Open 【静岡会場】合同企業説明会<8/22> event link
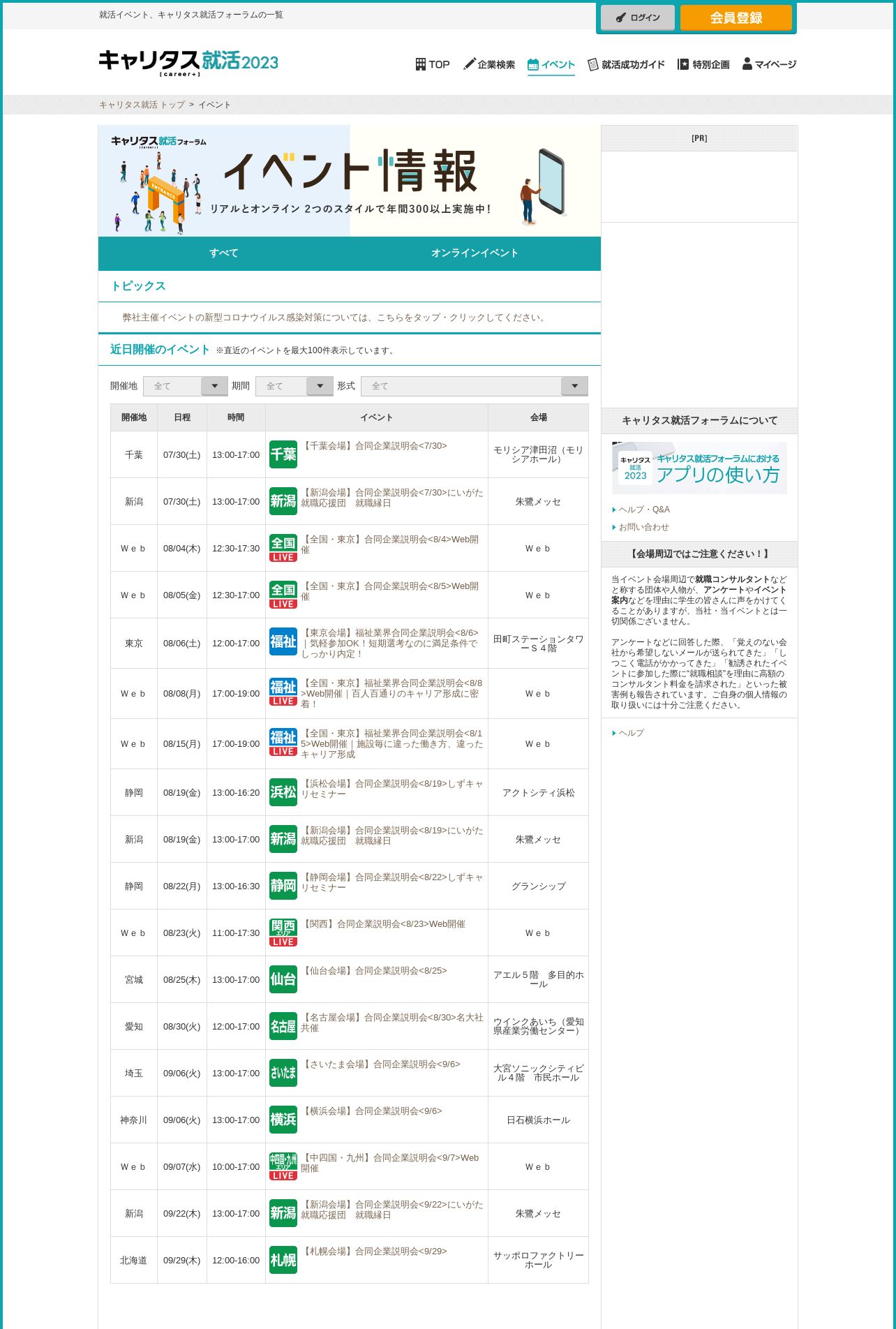 click(x=392, y=882)
